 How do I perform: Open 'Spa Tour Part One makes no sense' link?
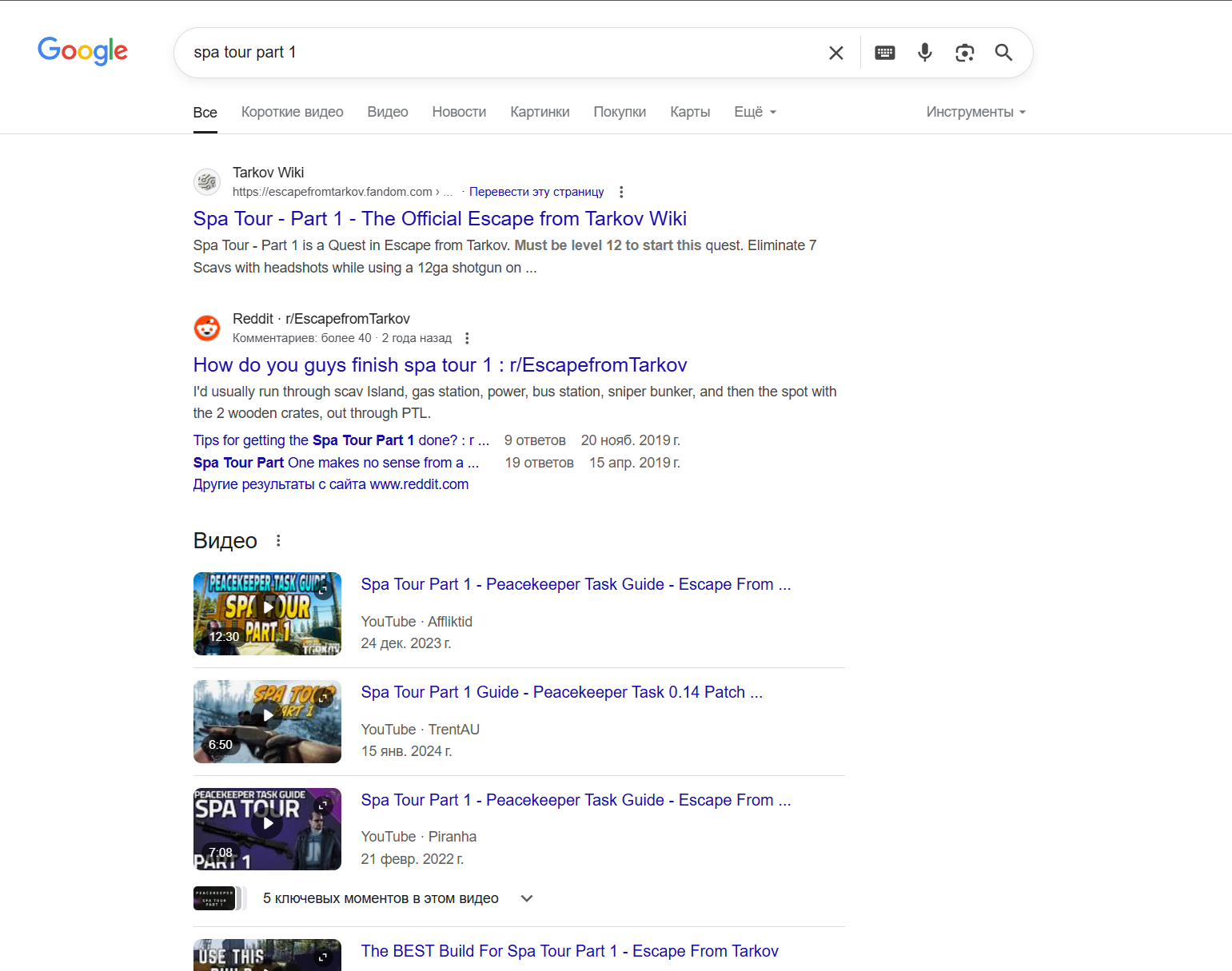point(336,463)
